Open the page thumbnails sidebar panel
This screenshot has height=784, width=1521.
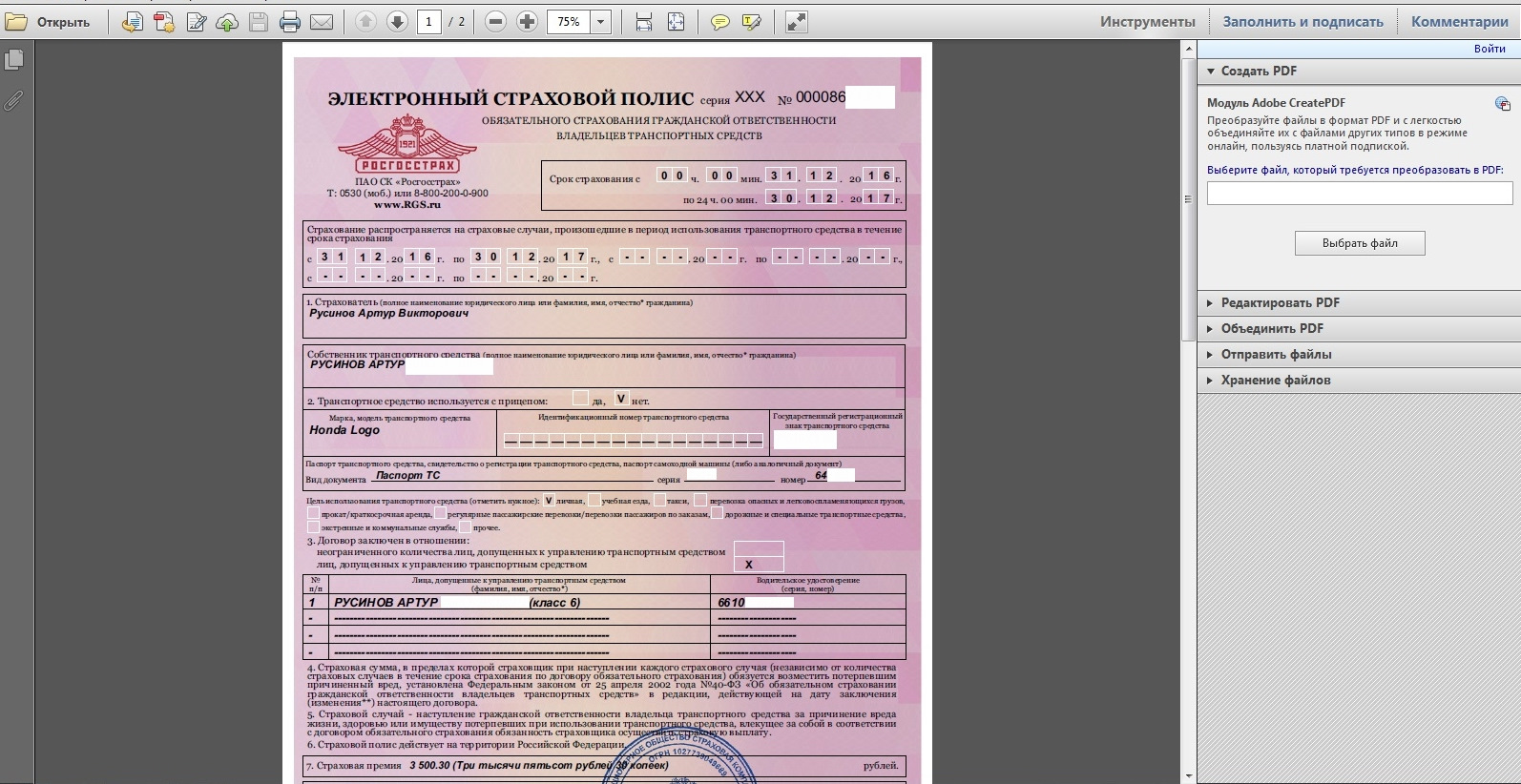tap(13, 60)
